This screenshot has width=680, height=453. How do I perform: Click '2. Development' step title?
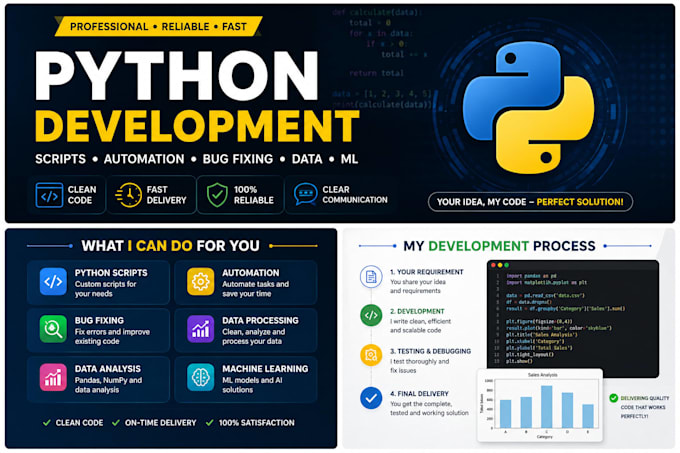coord(417,311)
